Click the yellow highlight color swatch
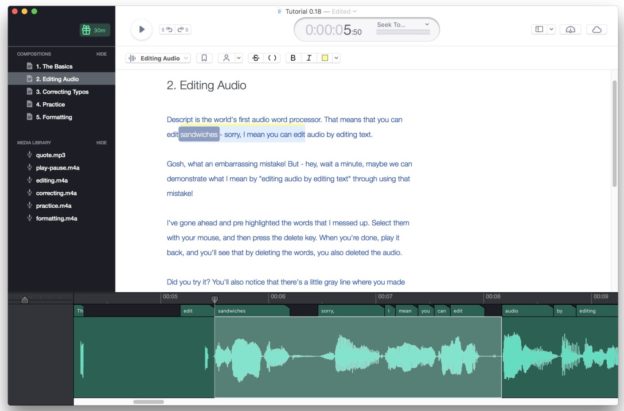This screenshot has width=624, height=411. [x=325, y=58]
